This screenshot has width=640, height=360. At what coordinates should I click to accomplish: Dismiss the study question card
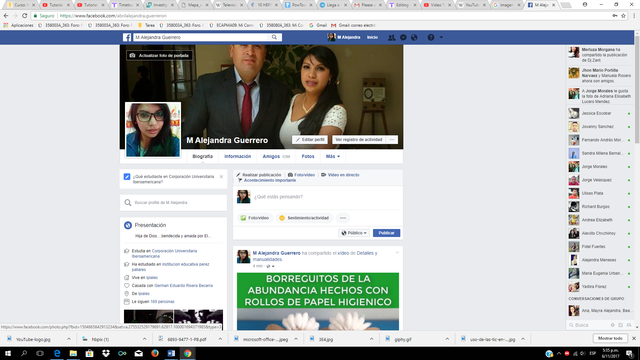point(221,177)
